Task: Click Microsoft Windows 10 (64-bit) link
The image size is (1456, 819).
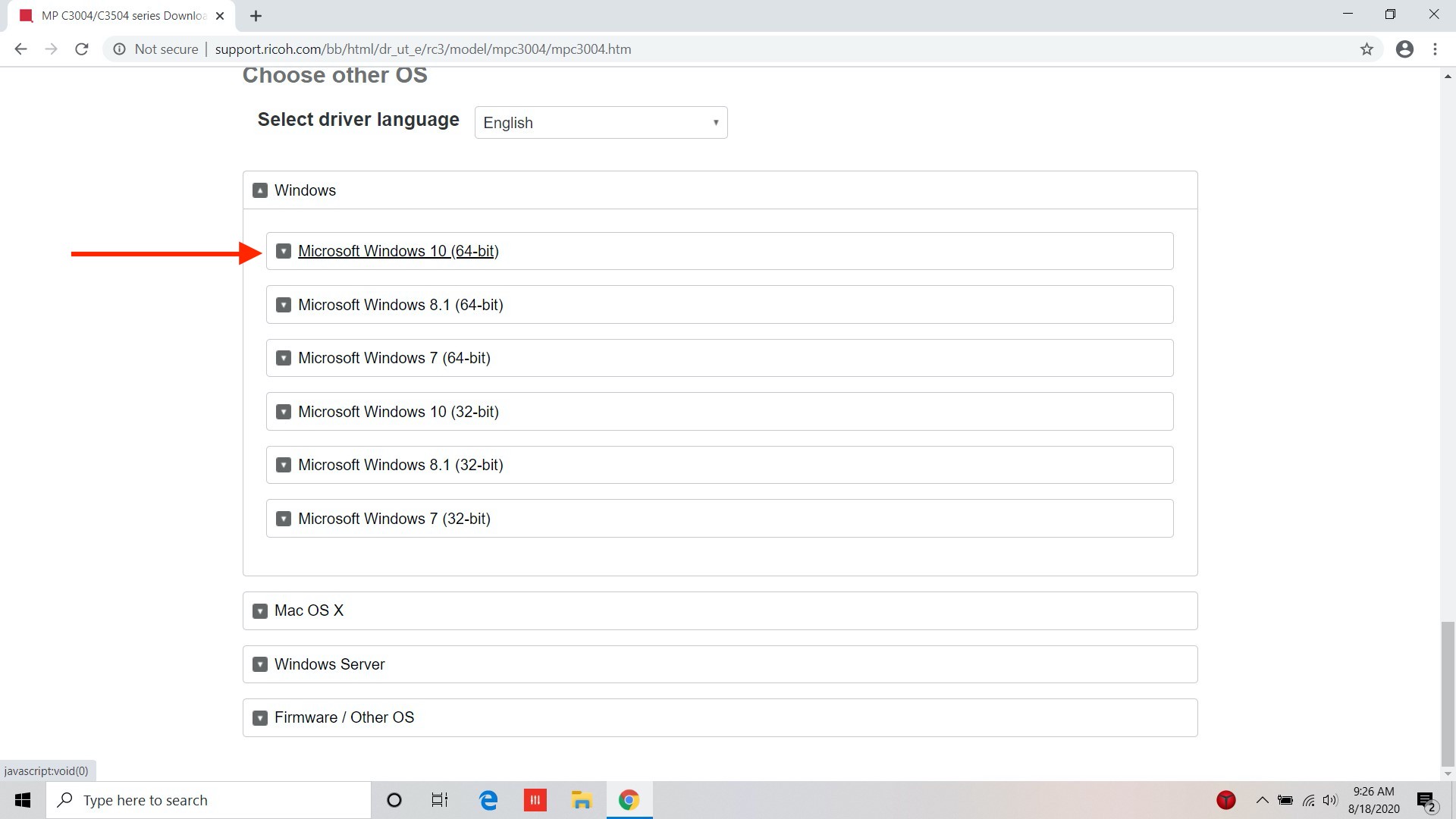Action: click(398, 251)
